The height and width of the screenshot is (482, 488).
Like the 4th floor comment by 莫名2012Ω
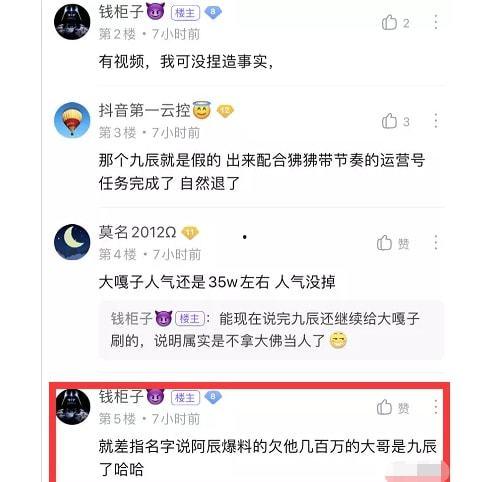[x=393, y=243]
